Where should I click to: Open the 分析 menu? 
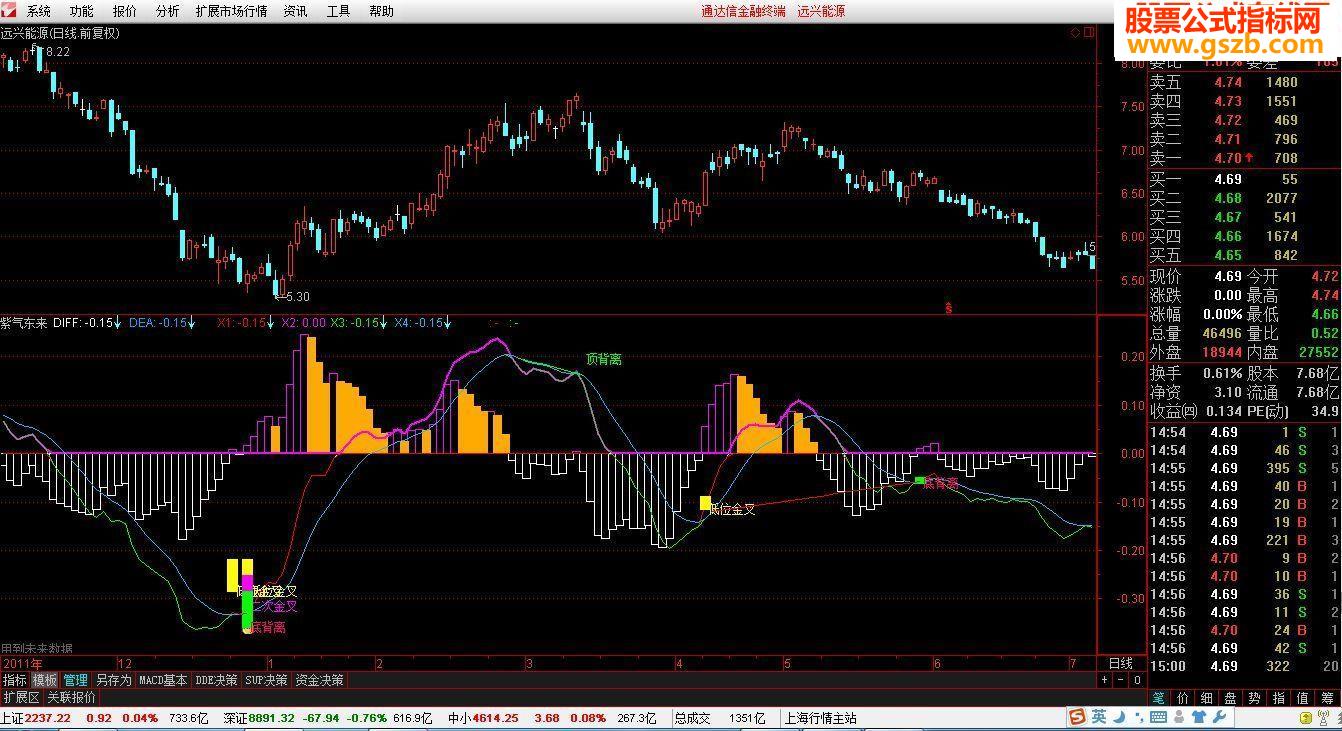[x=167, y=11]
